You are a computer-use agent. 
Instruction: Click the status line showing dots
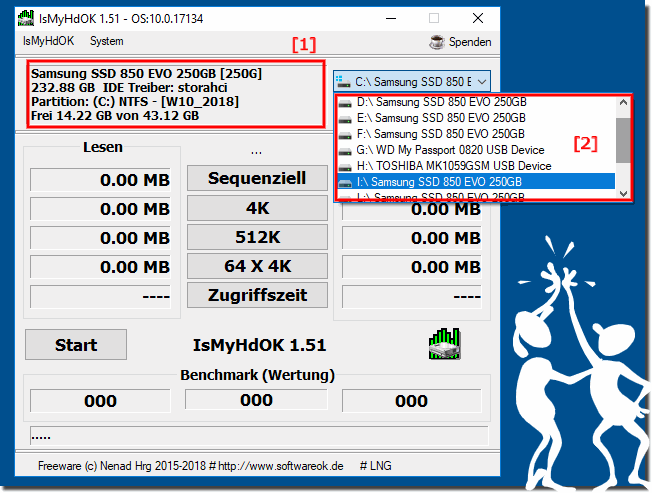259,436
